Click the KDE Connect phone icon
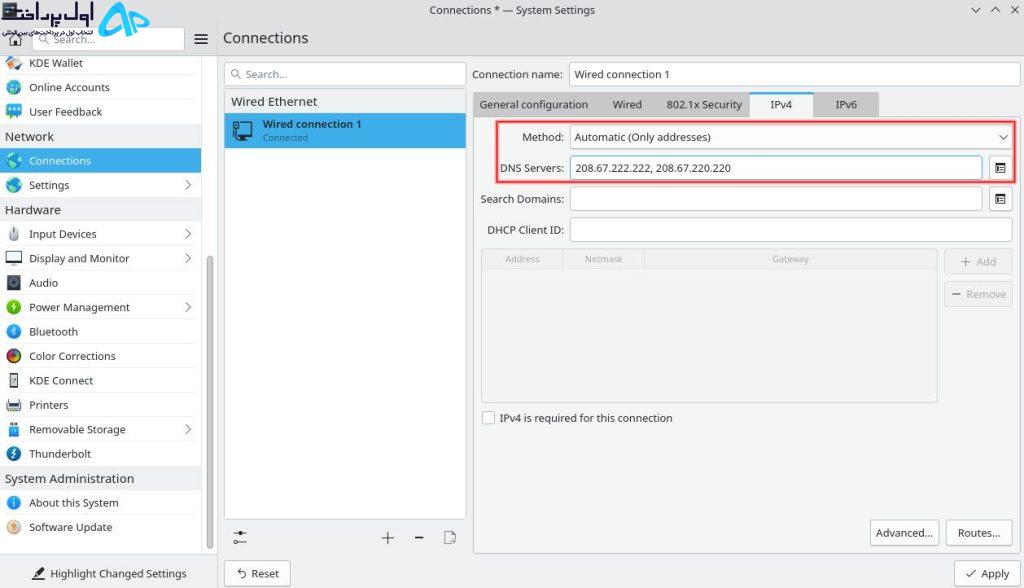Screen dimensions: 1024x588 (13, 380)
